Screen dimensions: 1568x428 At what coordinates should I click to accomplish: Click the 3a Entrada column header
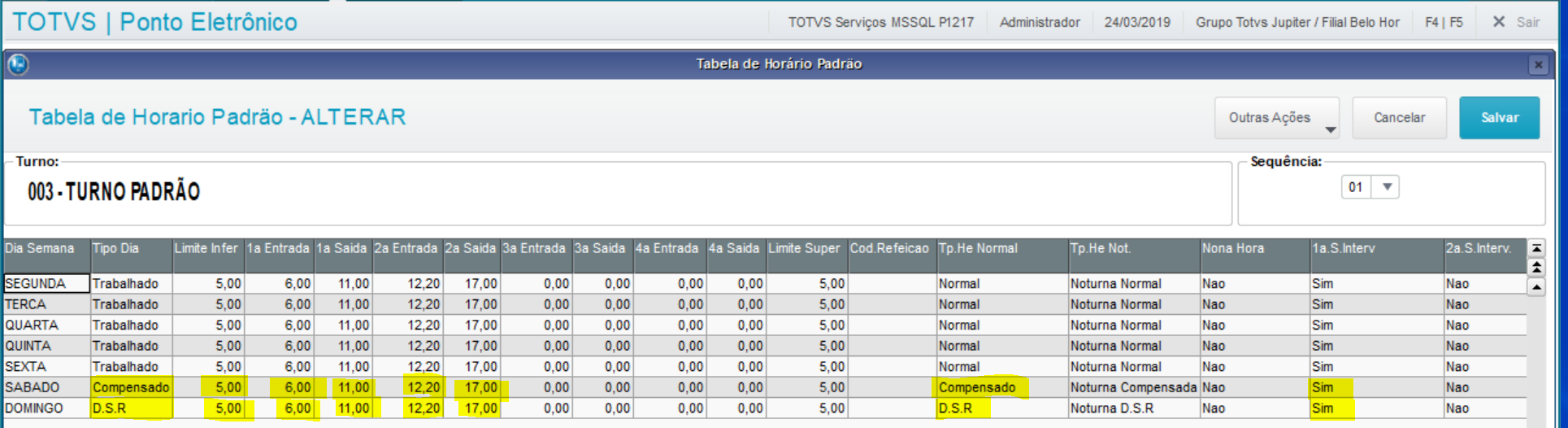[536, 255]
